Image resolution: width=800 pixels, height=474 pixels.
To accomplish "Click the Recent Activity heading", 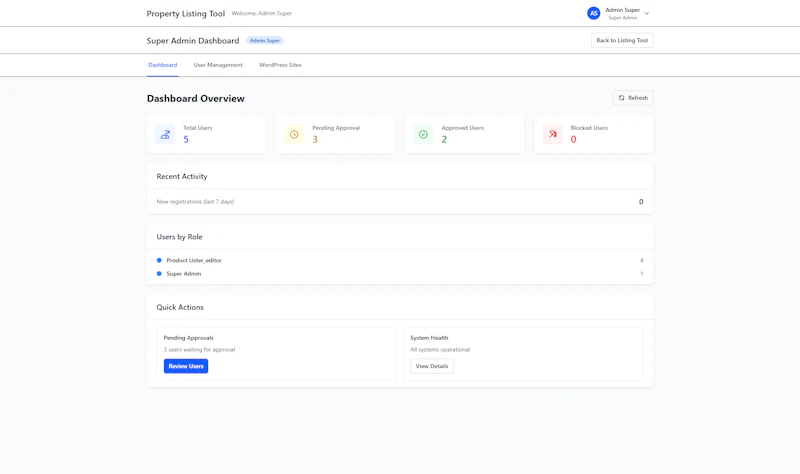I will (182, 177).
